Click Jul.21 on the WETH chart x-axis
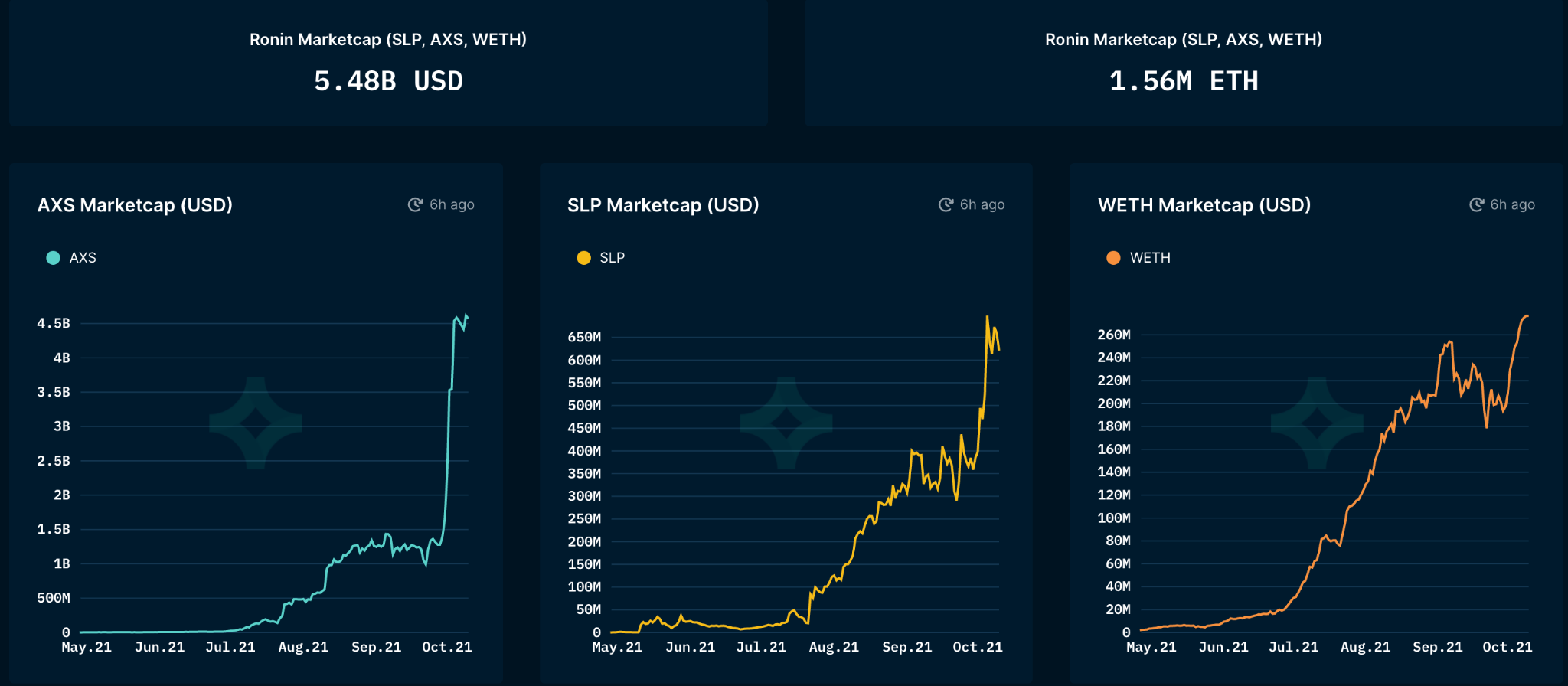The height and width of the screenshot is (686, 1568). (x=1294, y=647)
